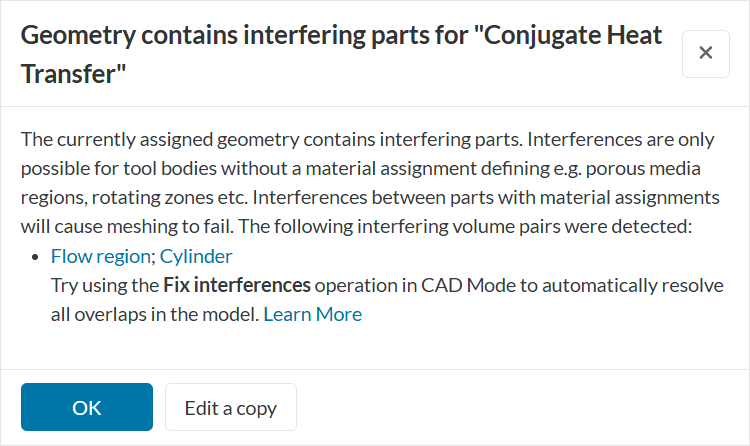Click the Edit a copy button
Screen dimensions: 750x446
pyautogui.click(x=230, y=407)
